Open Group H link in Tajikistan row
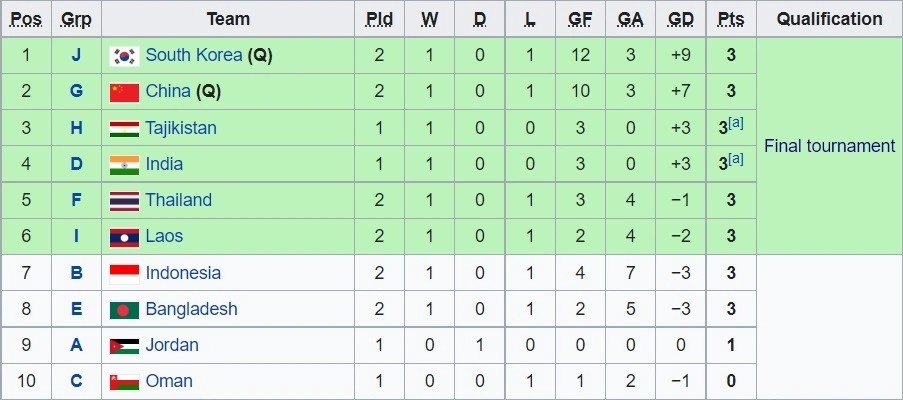Screen dimensions: 903x400 point(76,128)
